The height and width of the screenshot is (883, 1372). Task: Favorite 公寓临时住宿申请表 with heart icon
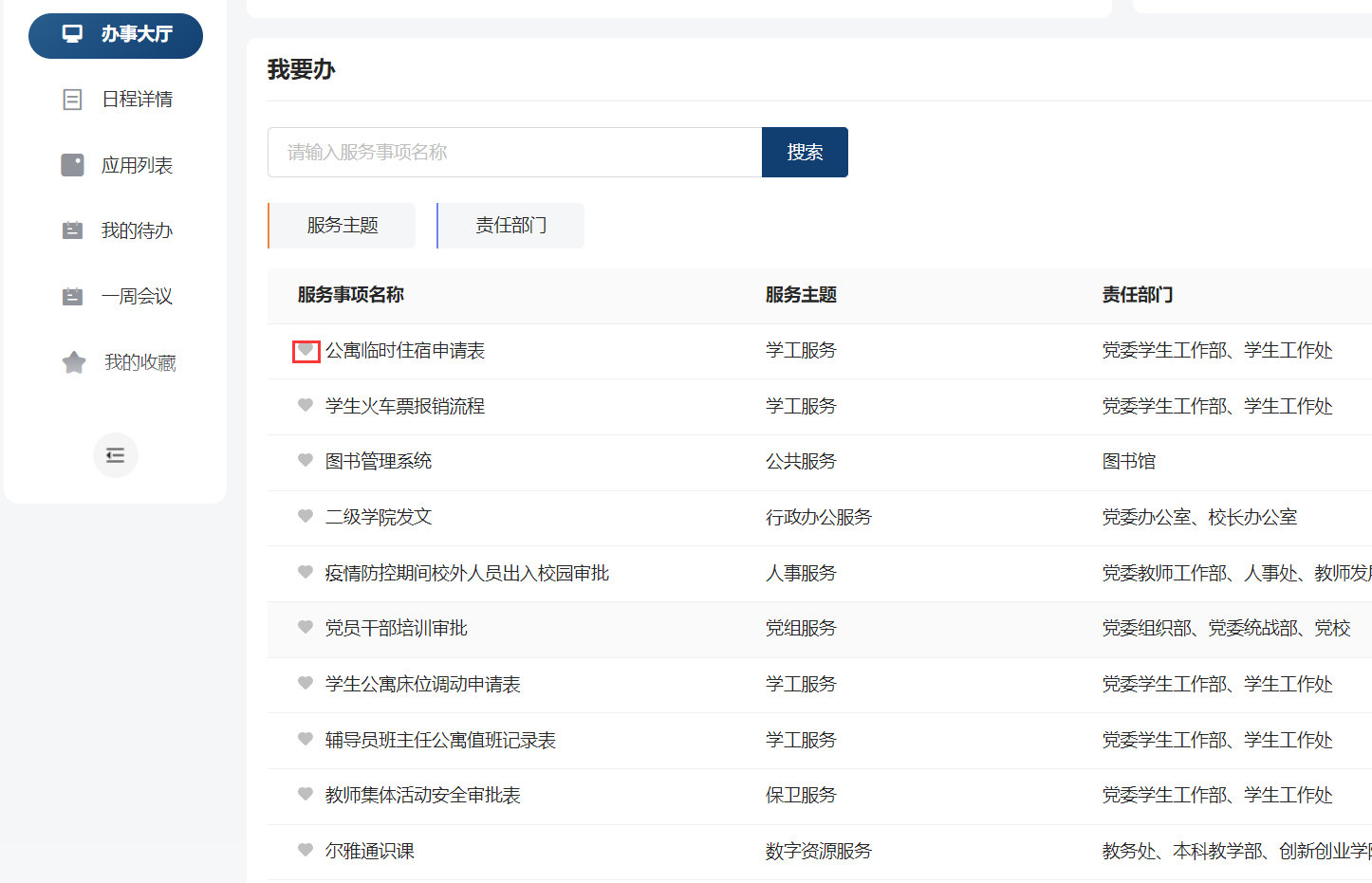click(x=306, y=351)
